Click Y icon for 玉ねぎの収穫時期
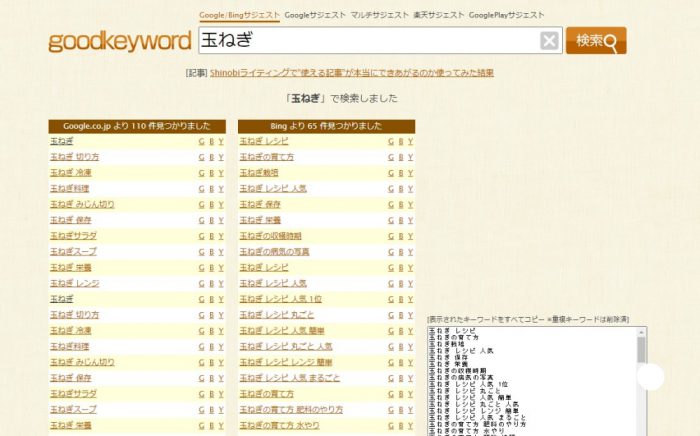700x436 pixels. pos(410,236)
